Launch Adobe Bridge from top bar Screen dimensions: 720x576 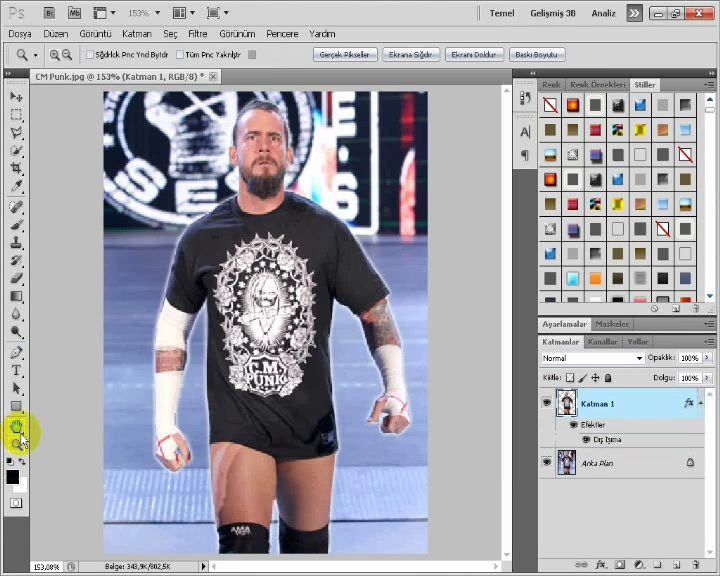click(x=50, y=13)
